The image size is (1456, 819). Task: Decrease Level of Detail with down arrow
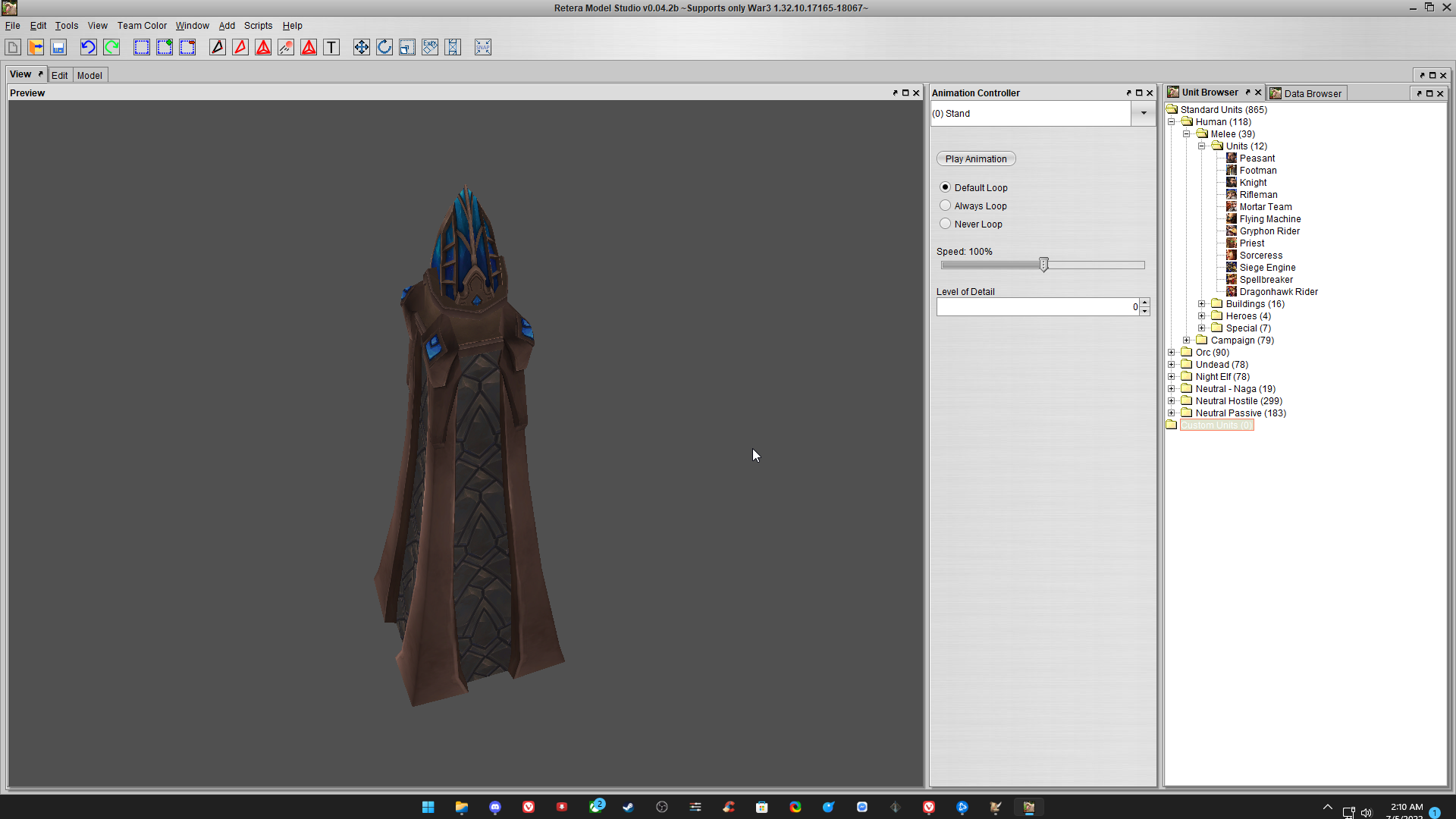[x=1145, y=311]
